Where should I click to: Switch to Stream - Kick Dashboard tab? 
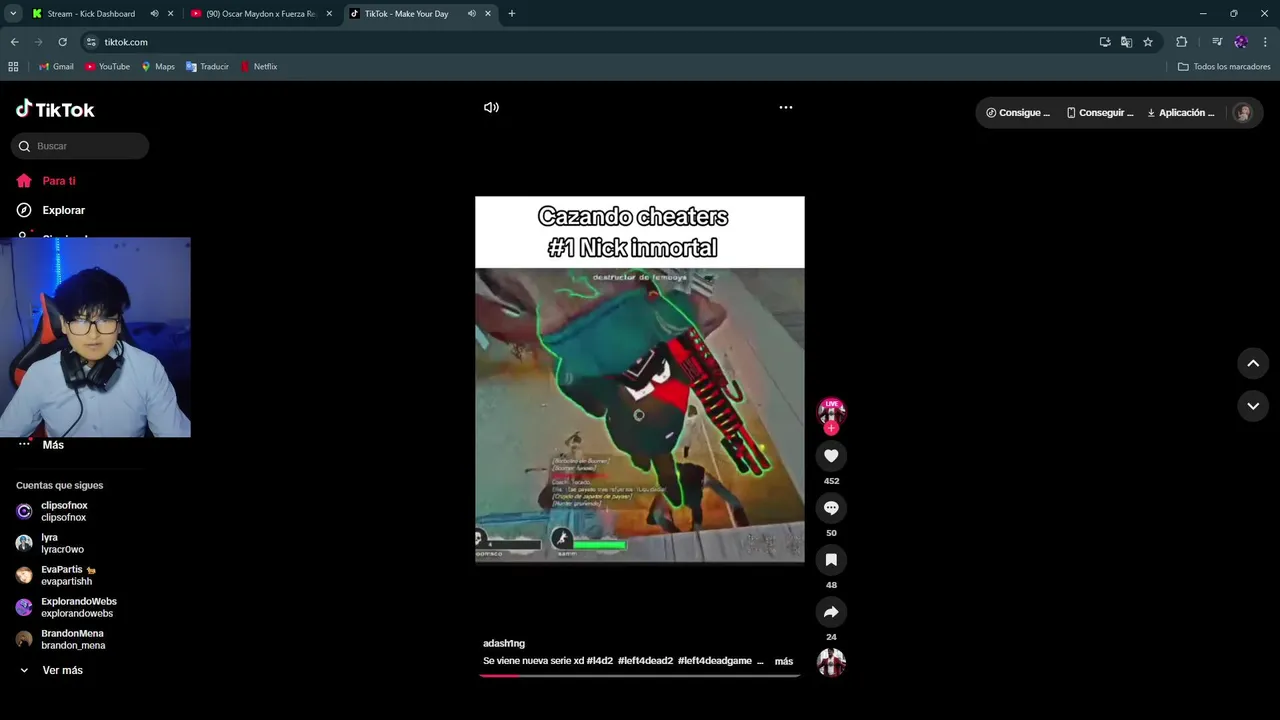click(90, 14)
